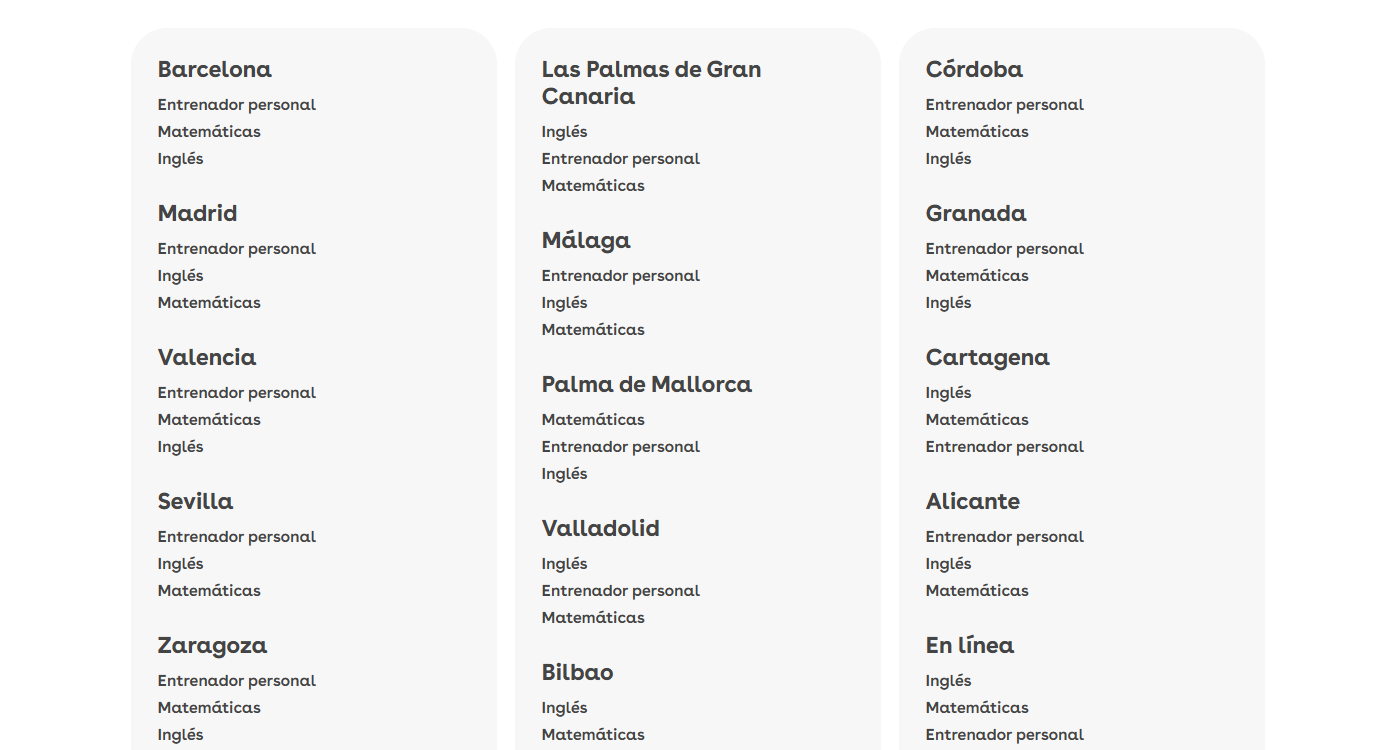Open Inglés listings for Alicante
The image size is (1381, 750).
948,563
